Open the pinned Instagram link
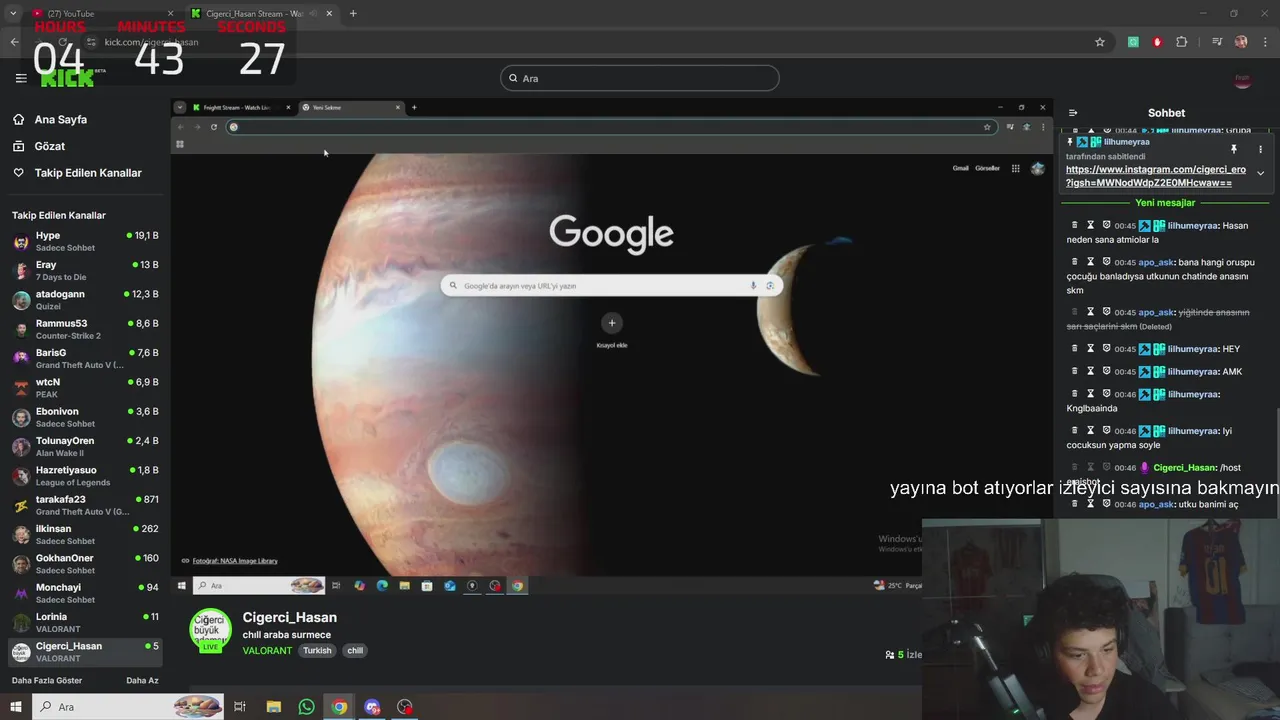The height and width of the screenshot is (720, 1280). [1155, 176]
